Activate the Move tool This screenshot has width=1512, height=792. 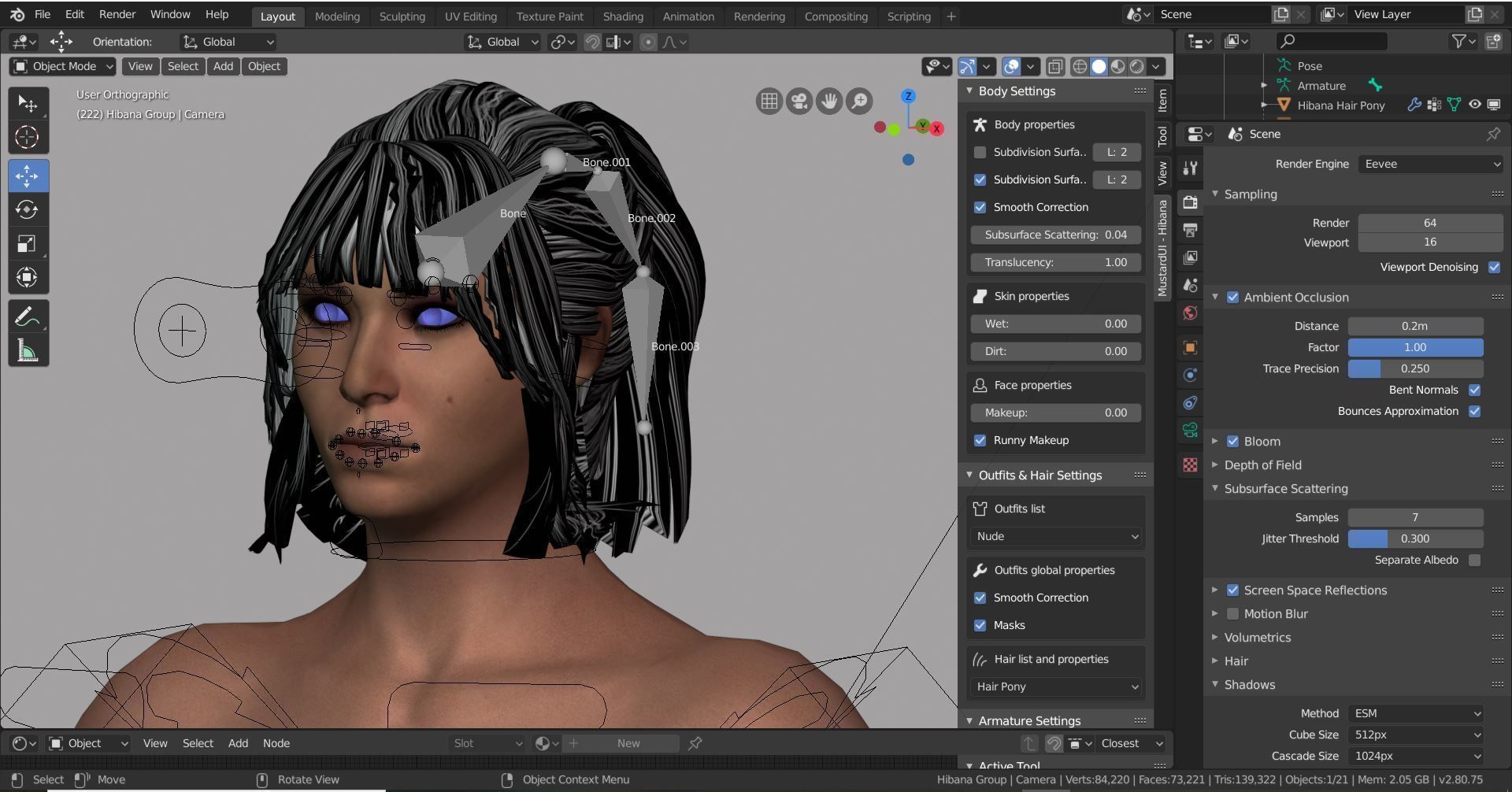[x=28, y=176]
